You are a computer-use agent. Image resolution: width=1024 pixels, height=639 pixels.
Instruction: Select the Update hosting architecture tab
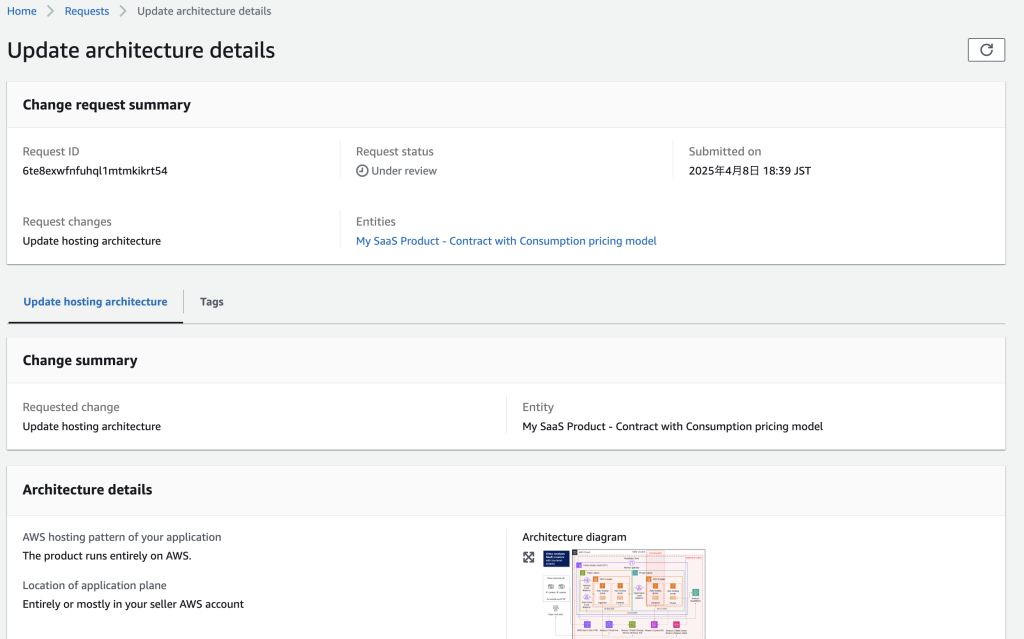pyautogui.click(x=95, y=301)
